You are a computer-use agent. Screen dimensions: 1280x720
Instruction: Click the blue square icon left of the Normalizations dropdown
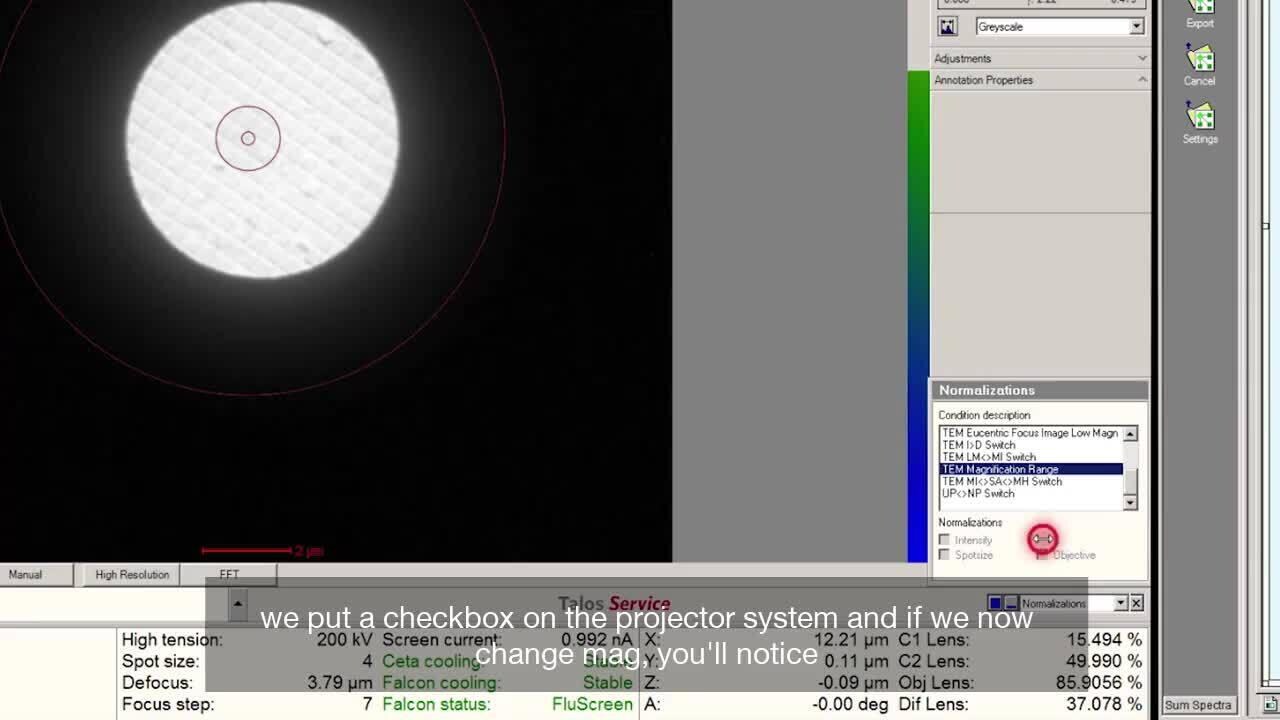coord(995,603)
